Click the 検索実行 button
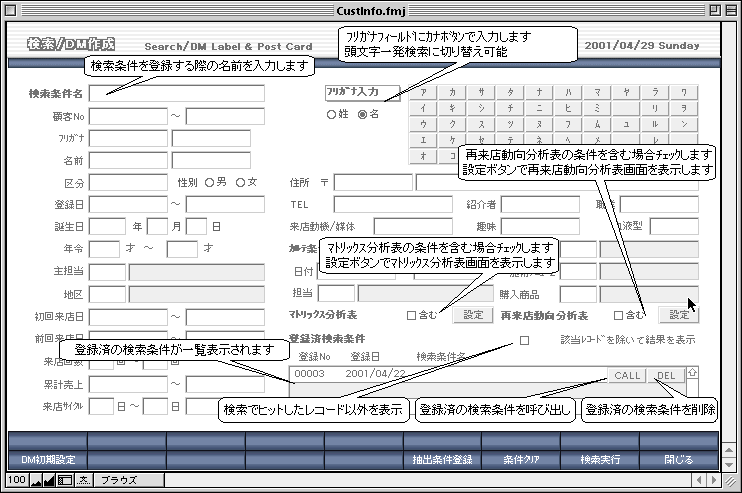The height and width of the screenshot is (493, 742). 600,459
